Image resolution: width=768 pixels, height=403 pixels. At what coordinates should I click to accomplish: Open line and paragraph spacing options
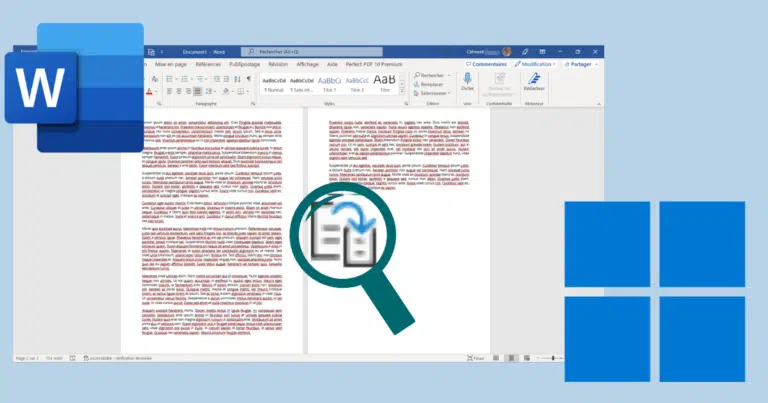(208, 92)
